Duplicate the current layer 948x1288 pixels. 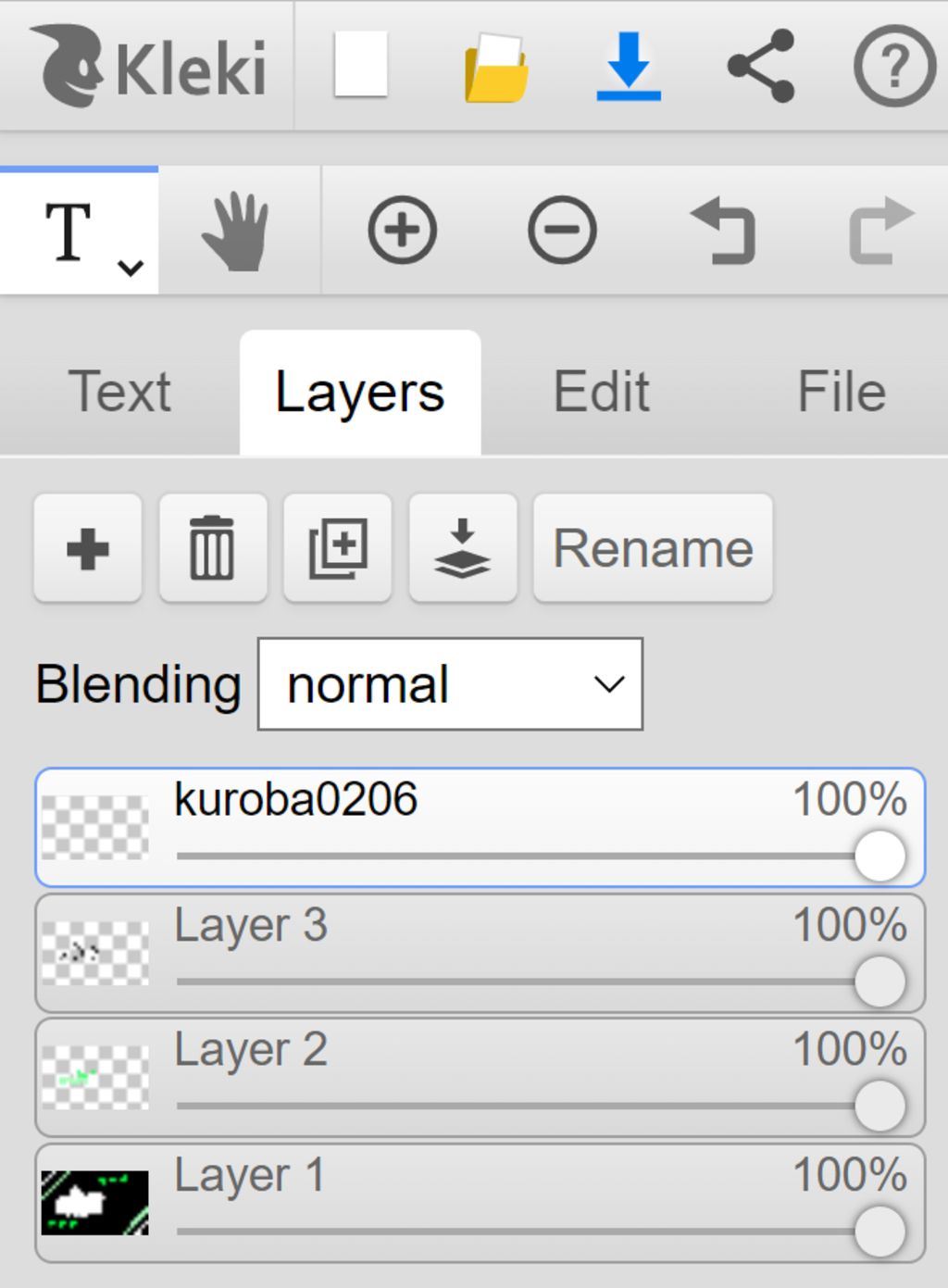337,549
